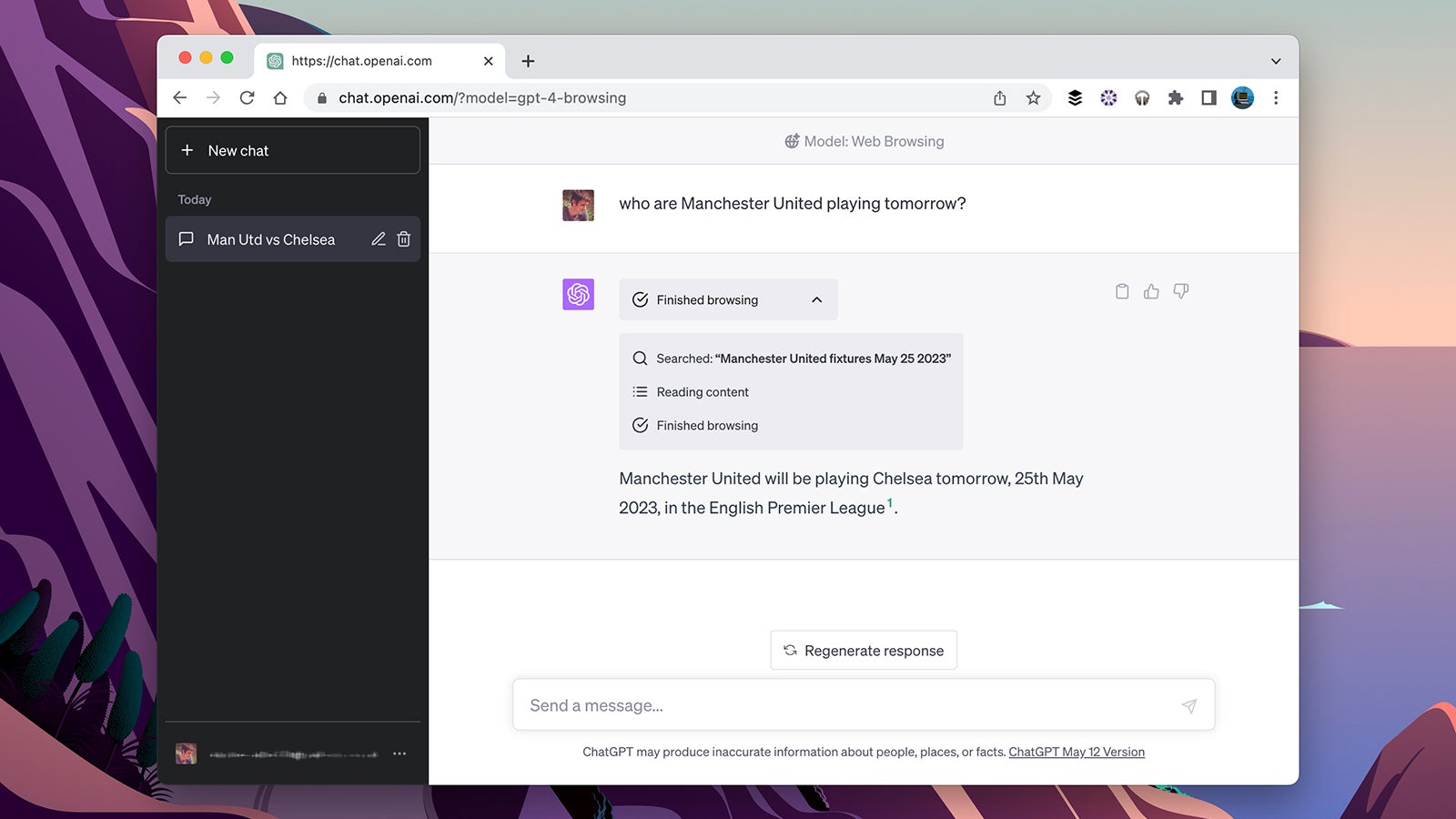Open citation footnote 1 in the response

(x=890, y=503)
